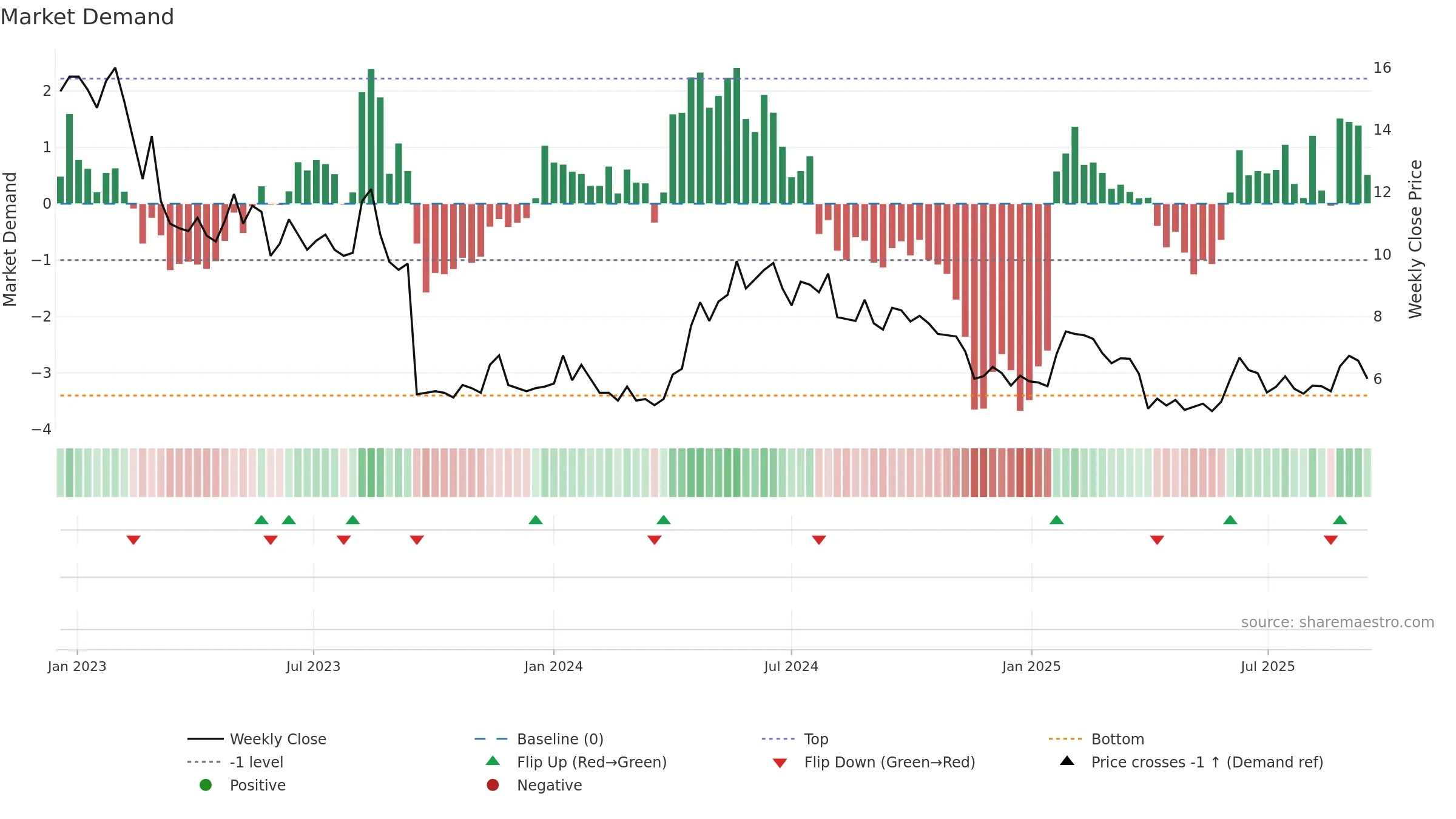This screenshot has height=819, width=1456.
Task: Click the Jan 2023 x-axis label
Action: click(x=77, y=666)
